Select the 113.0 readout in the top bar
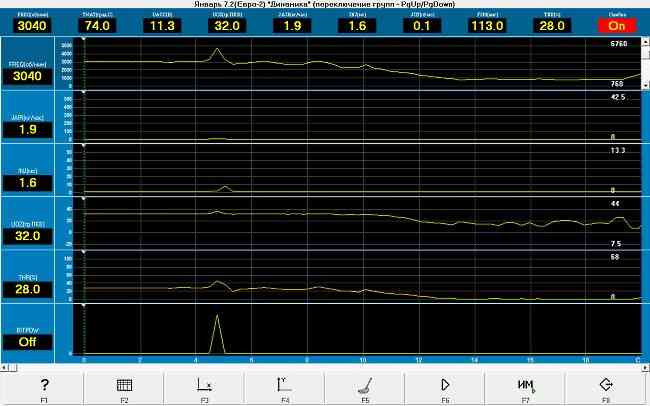The height and width of the screenshot is (406, 650). (x=487, y=26)
